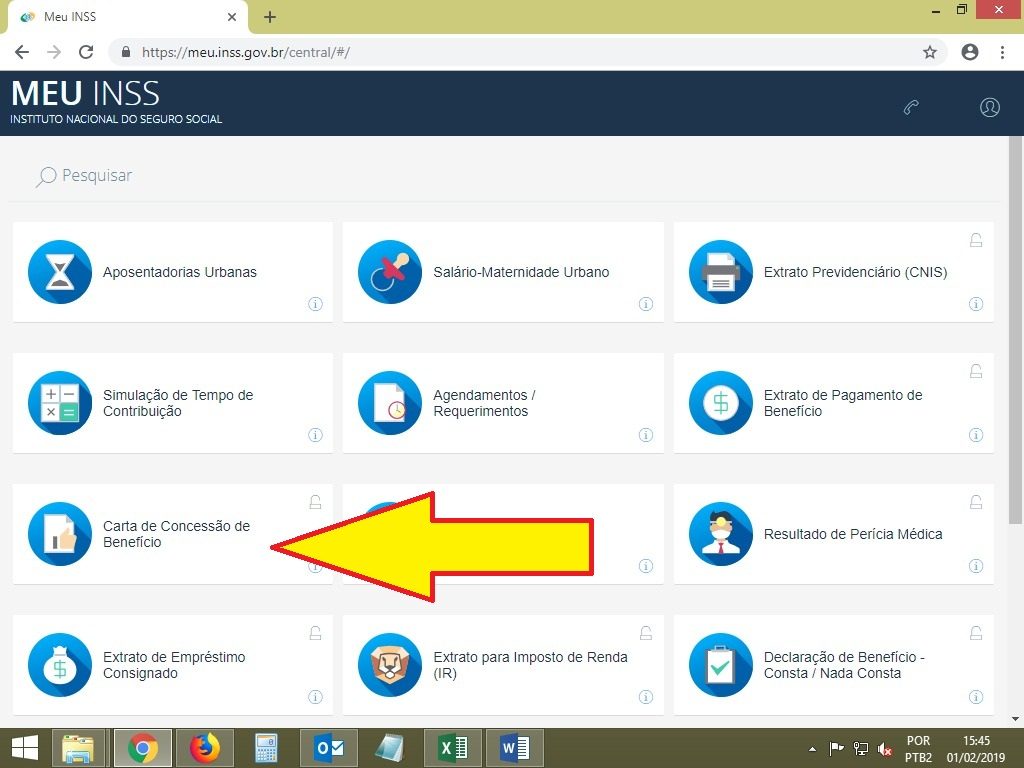Select Agendamentos / Requerimentos text
This screenshot has width=1024, height=768.
point(484,403)
